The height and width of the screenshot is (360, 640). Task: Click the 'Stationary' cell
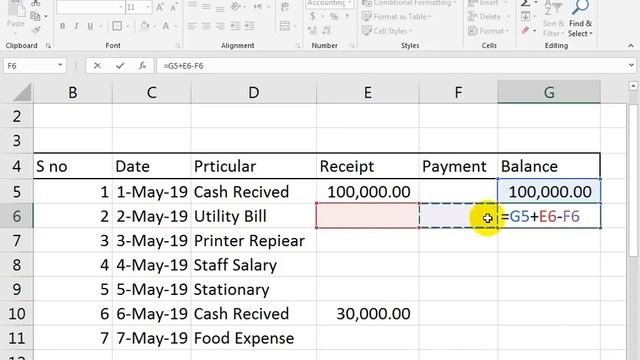click(253, 289)
